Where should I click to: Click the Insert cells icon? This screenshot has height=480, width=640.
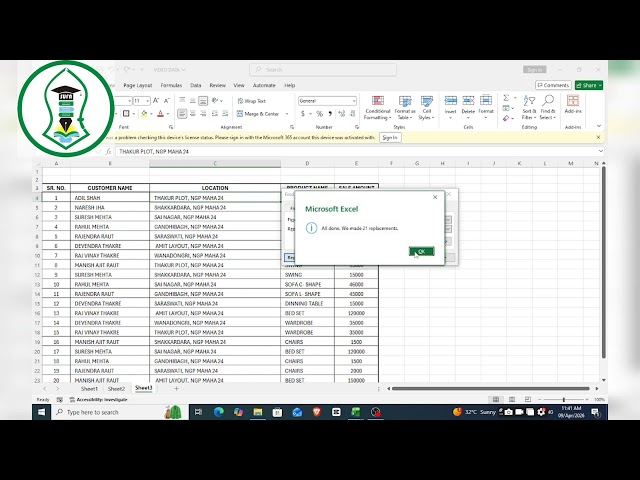pyautogui.click(x=451, y=100)
